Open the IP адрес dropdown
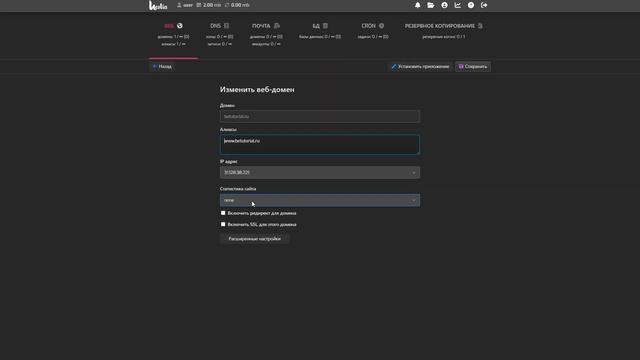Image resolution: width=640 pixels, height=360 pixels. pyautogui.click(x=320, y=173)
